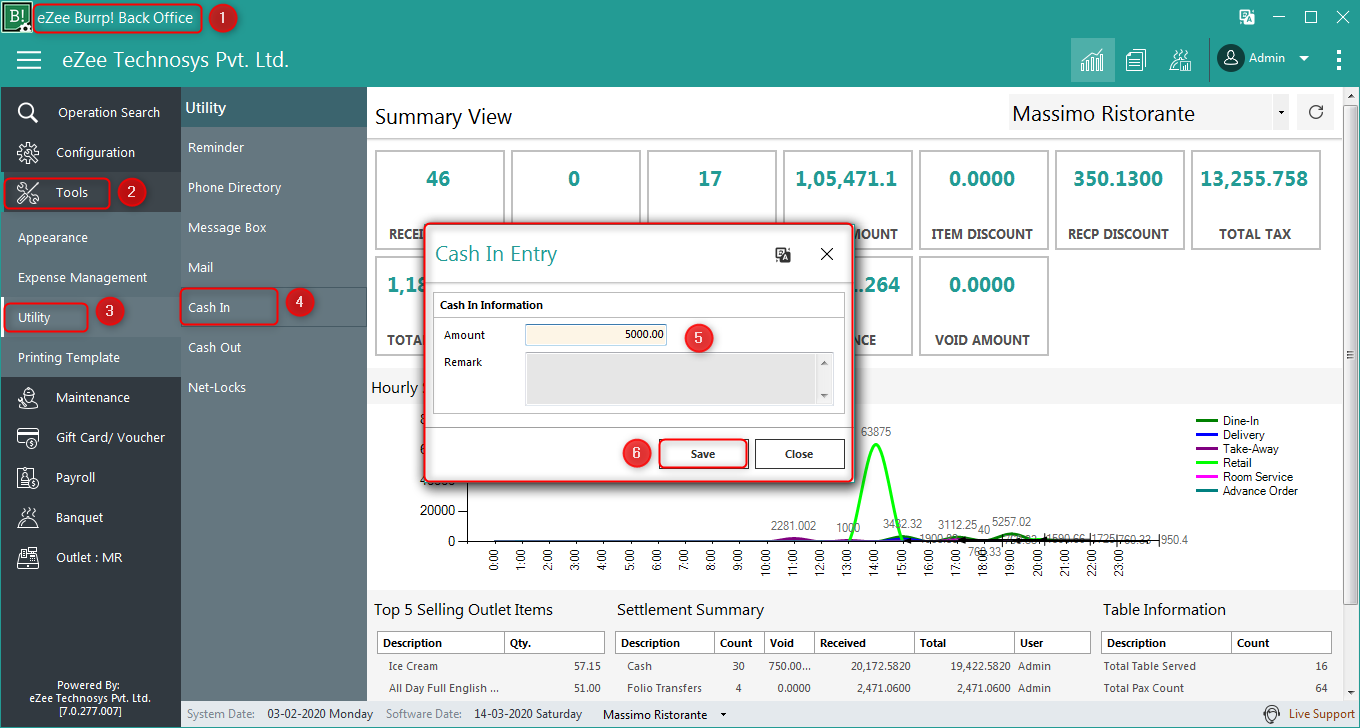Open the kitchen steam icon in header
The image size is (1360, 728).
click(1180, 60)
